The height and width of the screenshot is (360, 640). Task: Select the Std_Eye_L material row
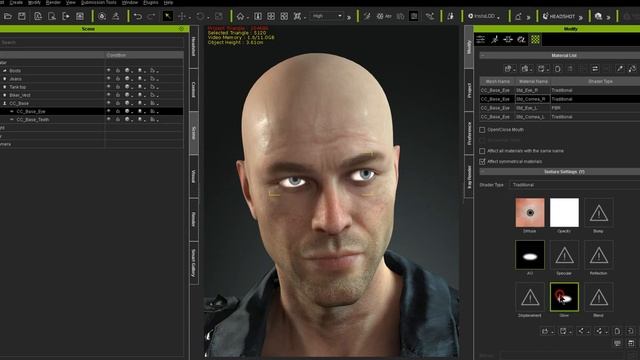(560, 108)
